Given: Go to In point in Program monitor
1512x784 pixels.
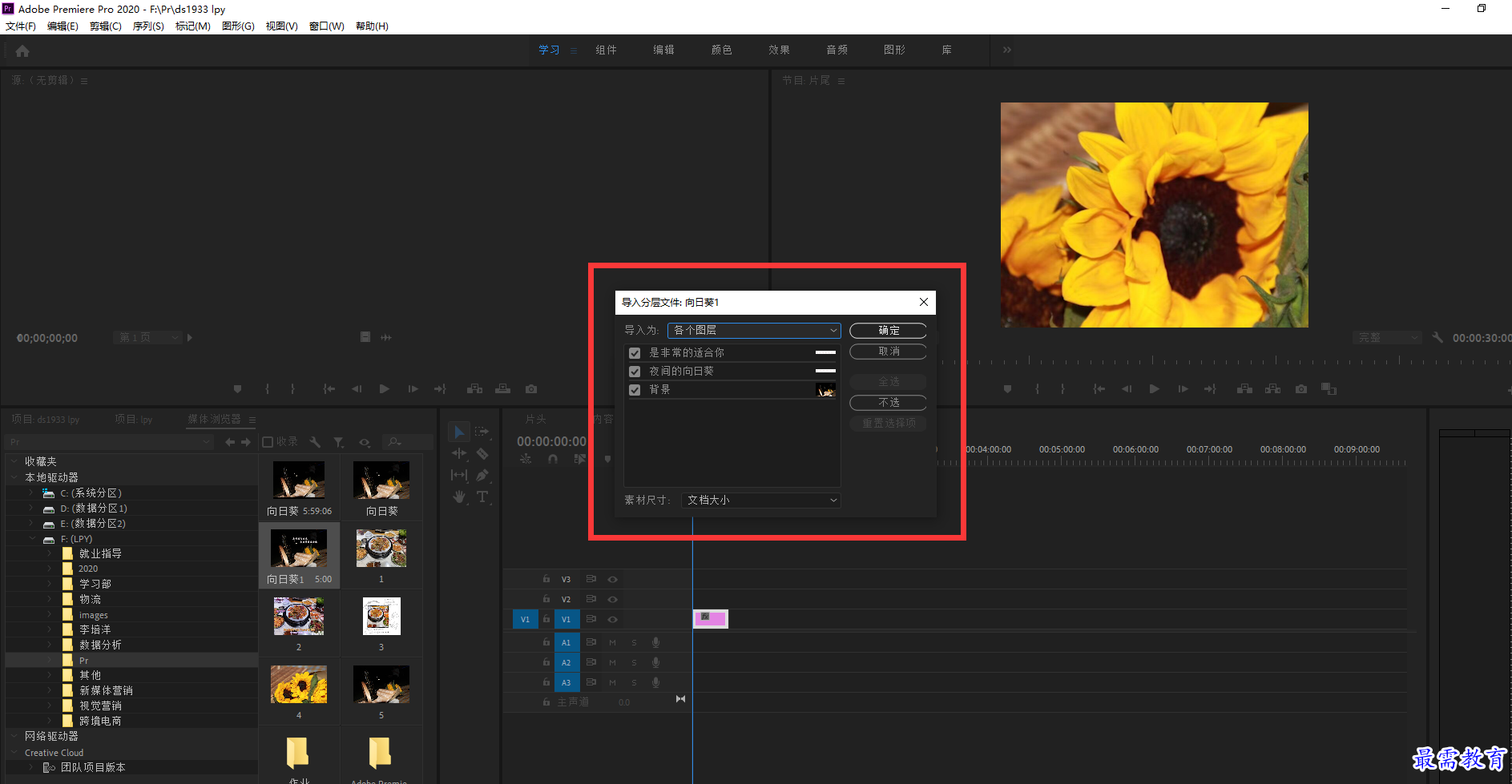Looking at the screenshot, I should [1099, 389].
